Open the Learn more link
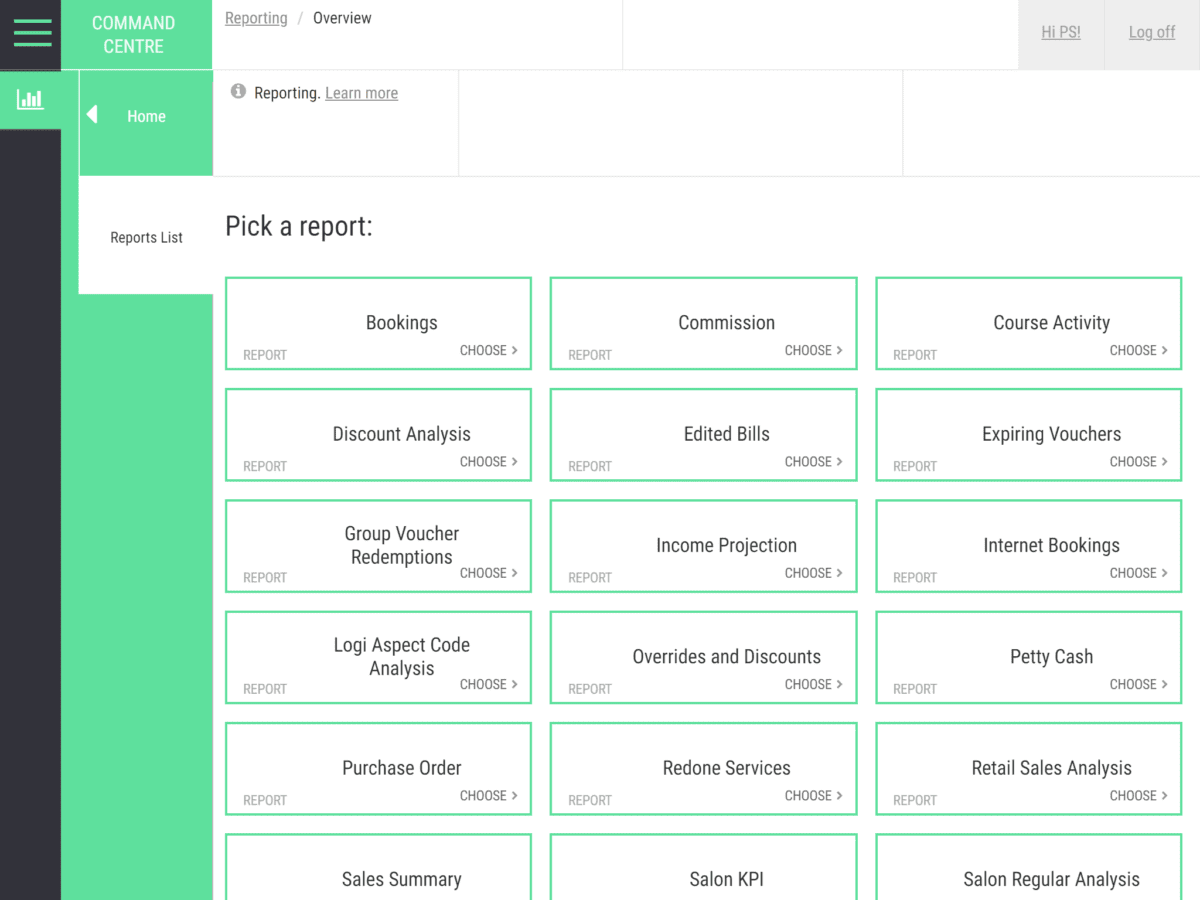1200x900 pixels. click(361, 93)
